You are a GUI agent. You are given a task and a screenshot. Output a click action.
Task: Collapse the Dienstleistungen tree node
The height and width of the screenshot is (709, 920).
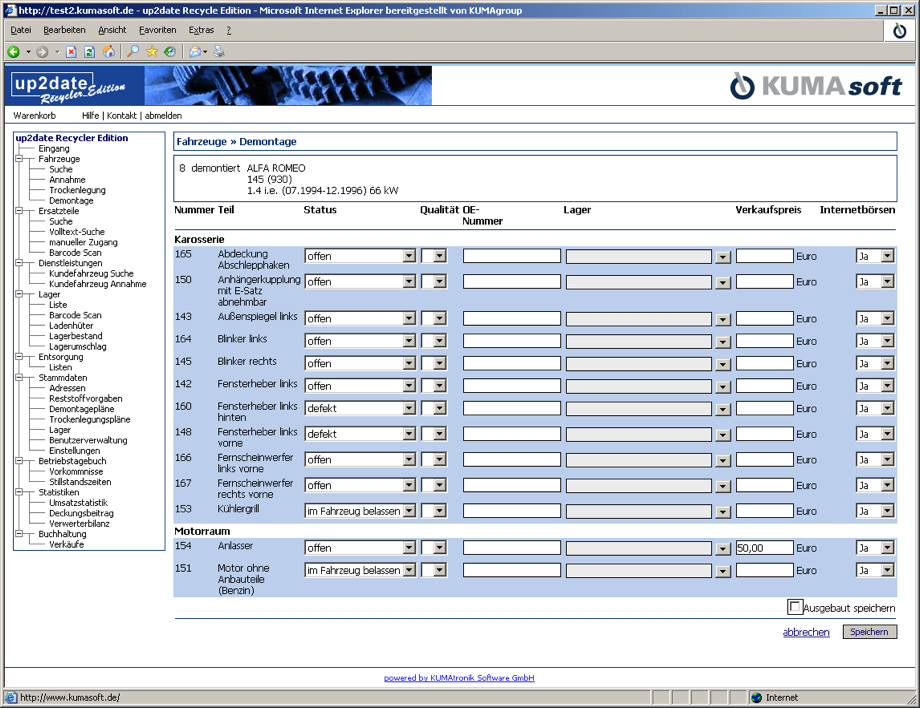[x=19, y=263]
